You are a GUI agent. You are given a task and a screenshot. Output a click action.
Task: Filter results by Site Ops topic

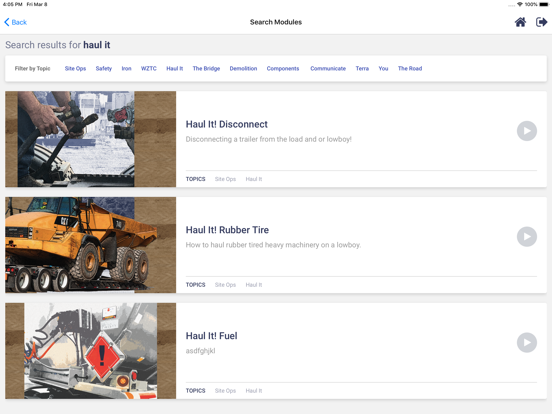coord(75,68)
